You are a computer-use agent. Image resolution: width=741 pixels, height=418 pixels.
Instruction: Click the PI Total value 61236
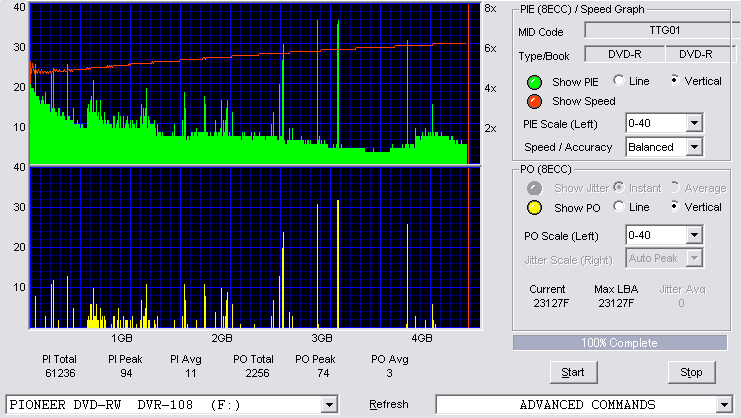(60, 374)
